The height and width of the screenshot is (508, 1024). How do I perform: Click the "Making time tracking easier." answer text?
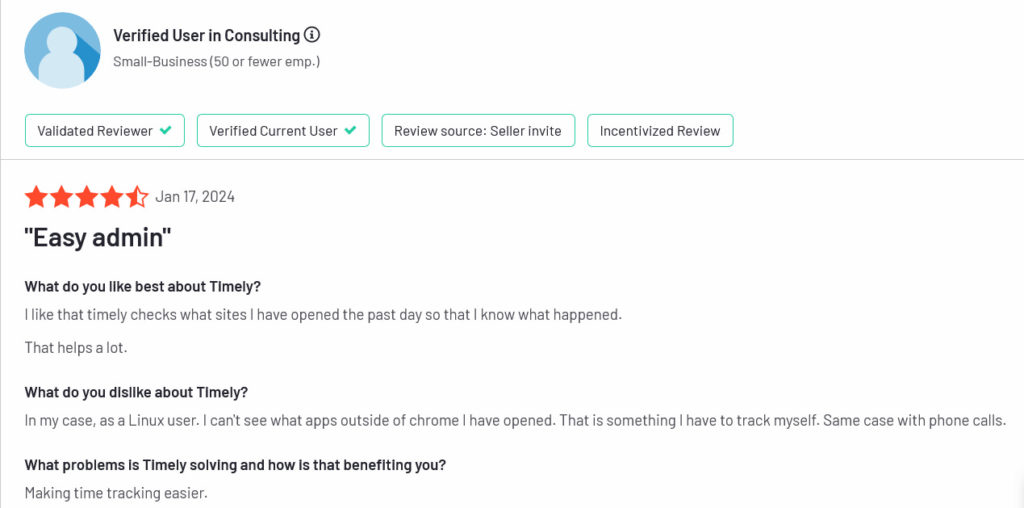[x=116, y=492]
